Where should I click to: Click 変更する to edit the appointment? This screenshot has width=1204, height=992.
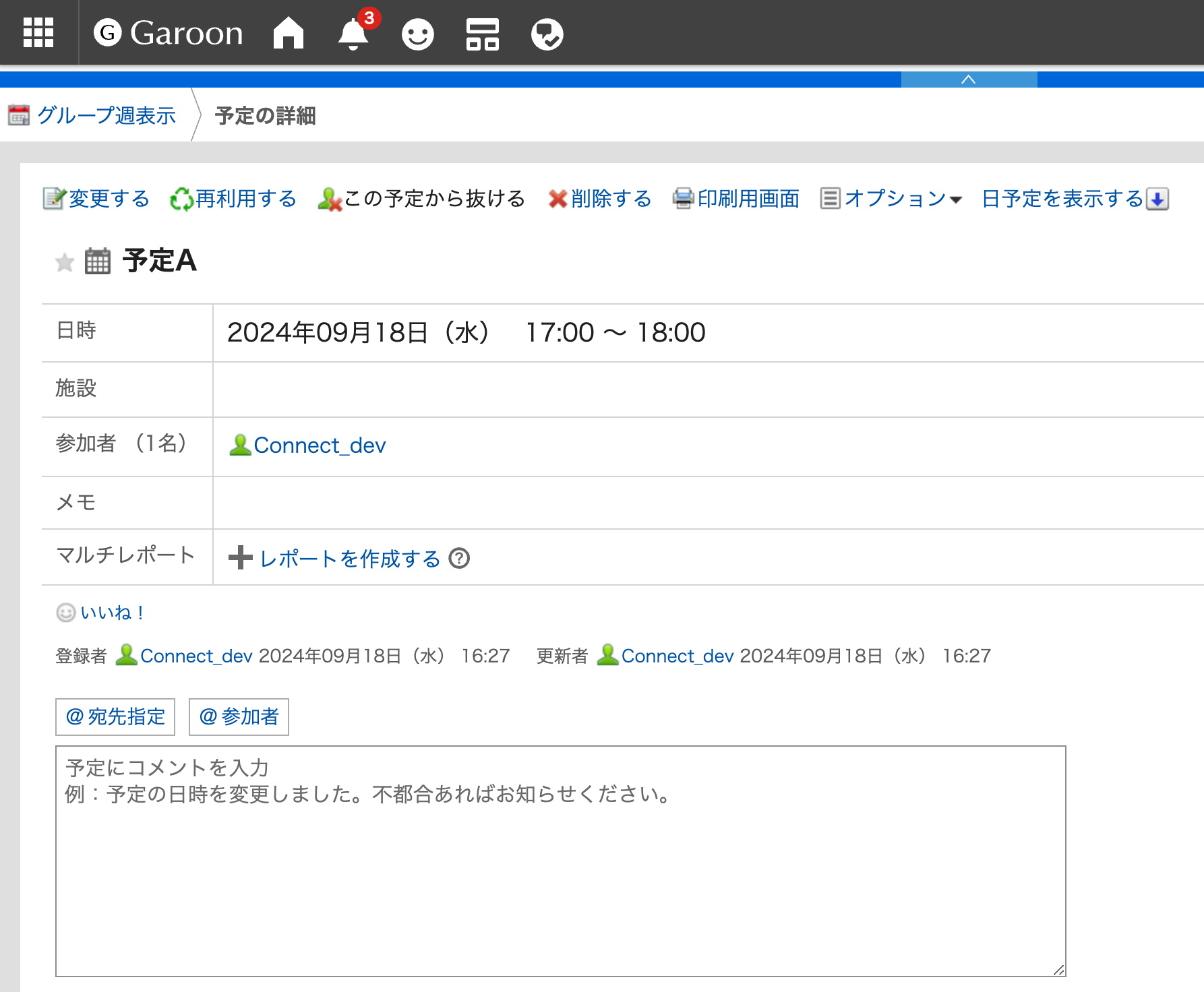(109, 199)
